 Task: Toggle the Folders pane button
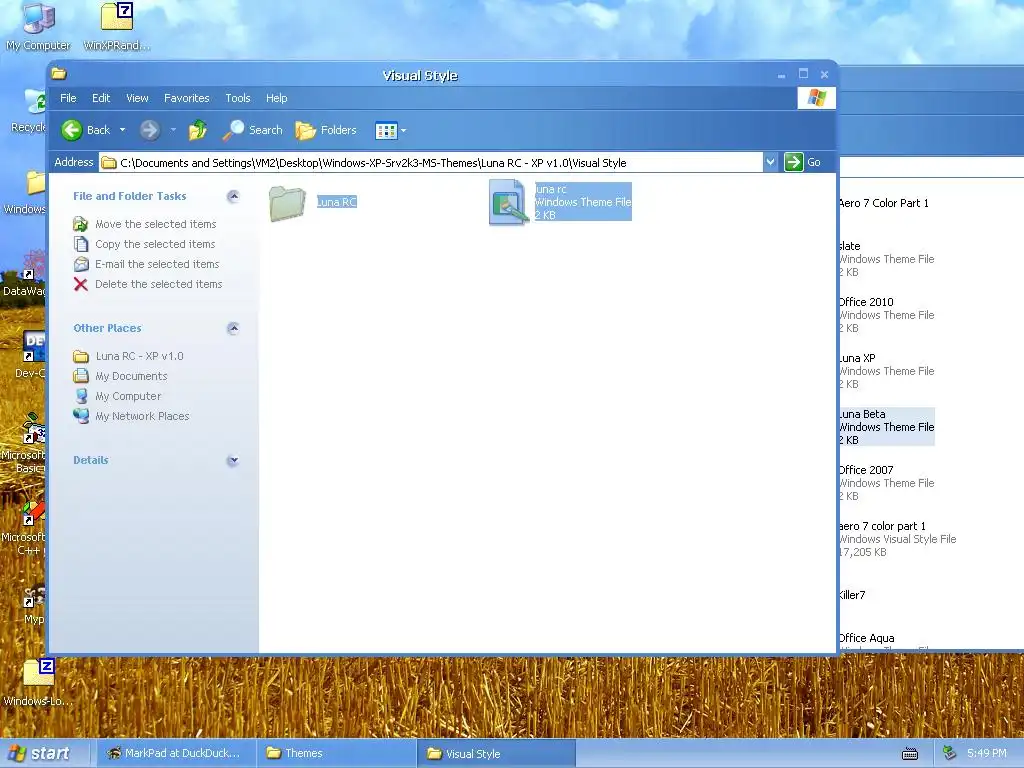326,130
